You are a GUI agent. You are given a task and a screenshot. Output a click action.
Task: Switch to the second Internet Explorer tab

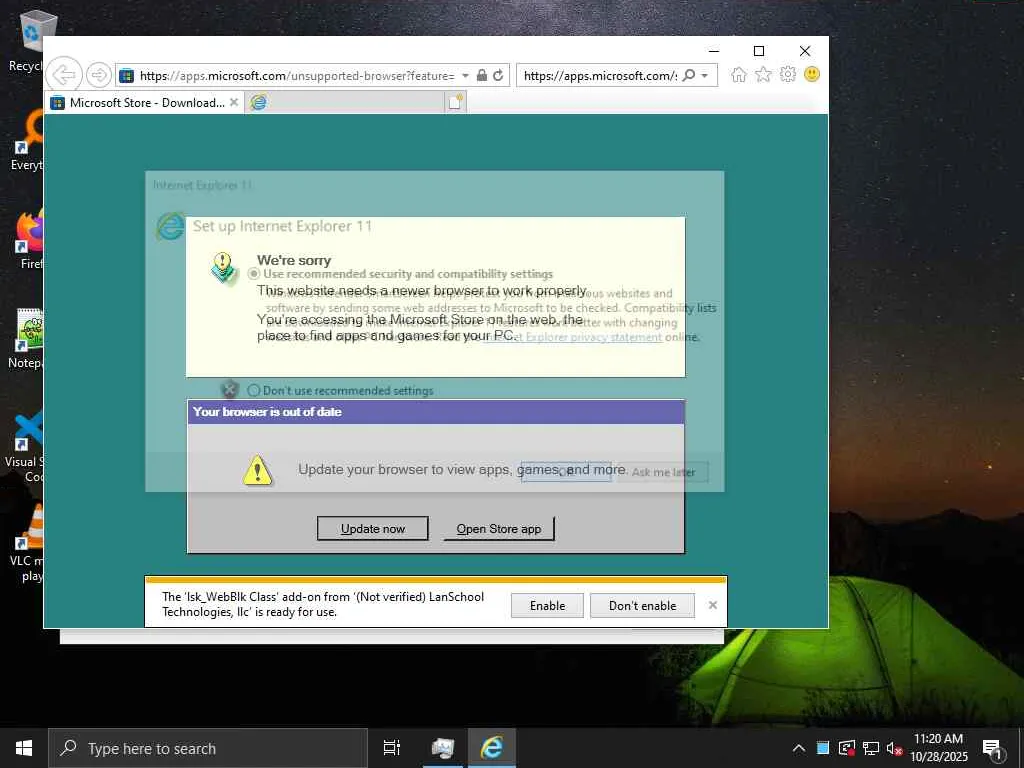(345, 103)
